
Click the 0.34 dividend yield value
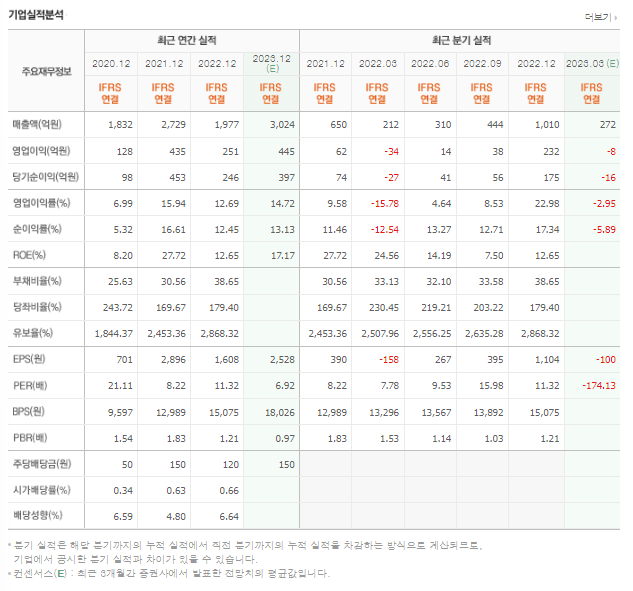[x=123, y=491]
